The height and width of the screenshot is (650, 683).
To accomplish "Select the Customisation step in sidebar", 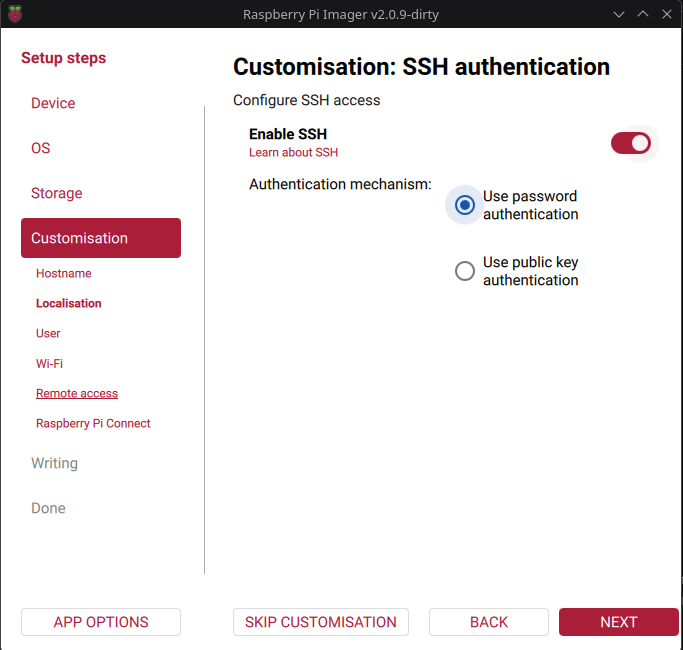I will click(x=101, y=238).
